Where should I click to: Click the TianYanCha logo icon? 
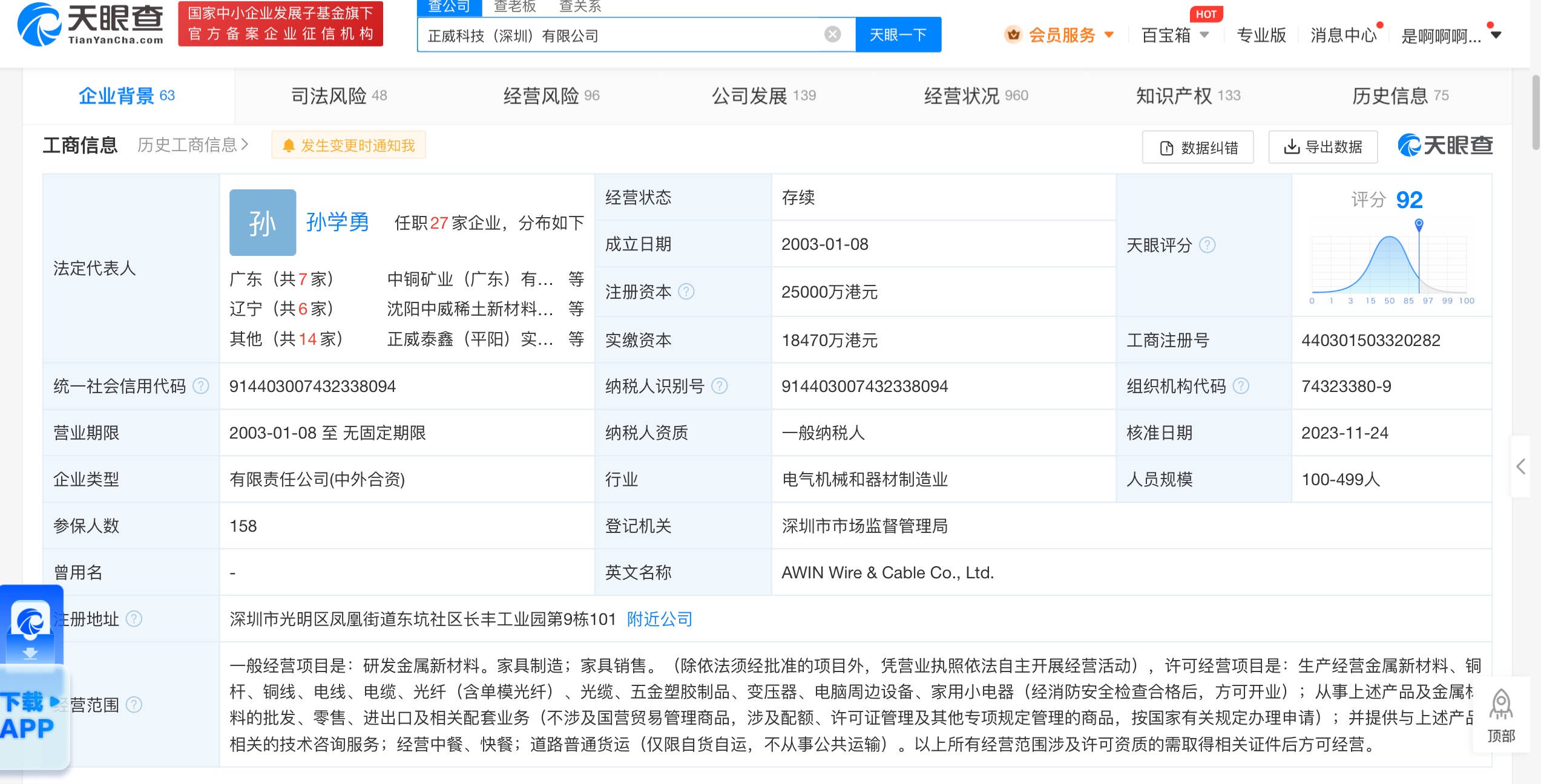[39, 25]
